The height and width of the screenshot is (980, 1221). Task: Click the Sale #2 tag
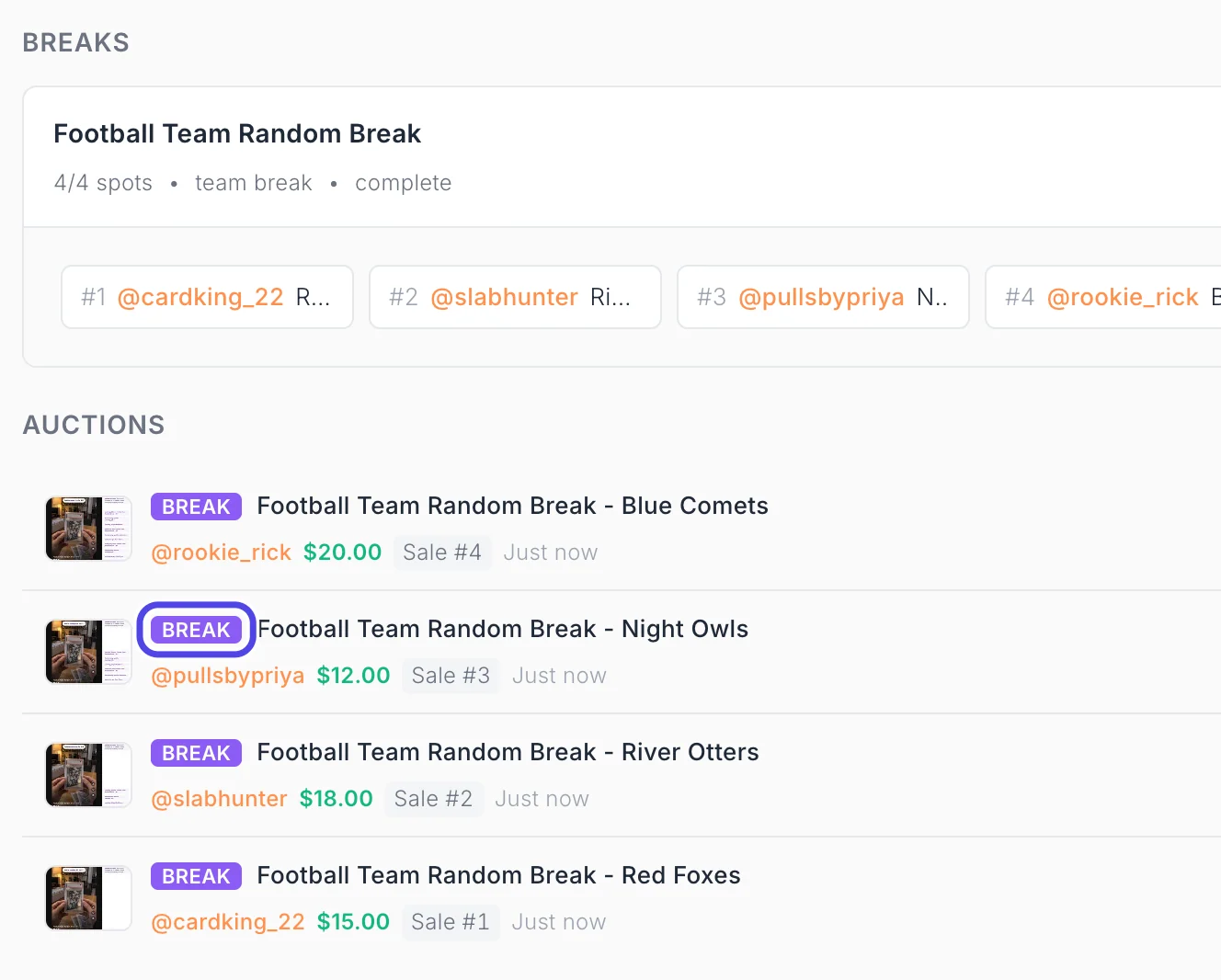(433, 799)
